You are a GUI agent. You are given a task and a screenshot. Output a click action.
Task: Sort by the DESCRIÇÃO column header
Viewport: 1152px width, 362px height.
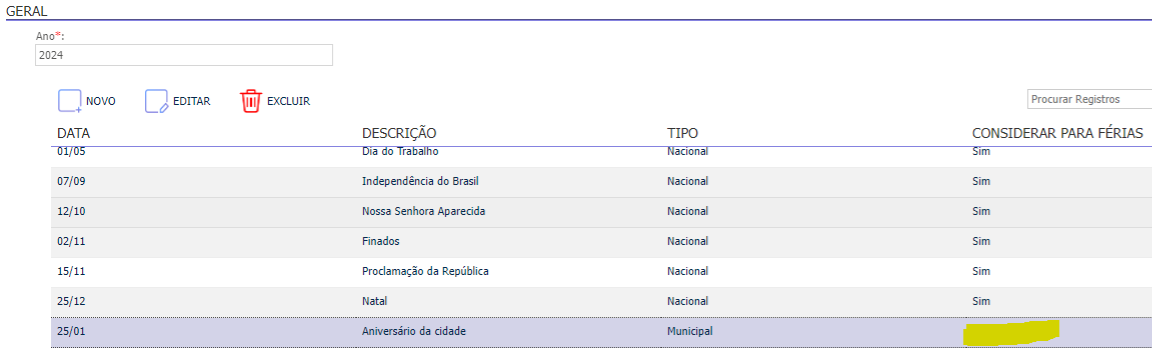[399, 134]
